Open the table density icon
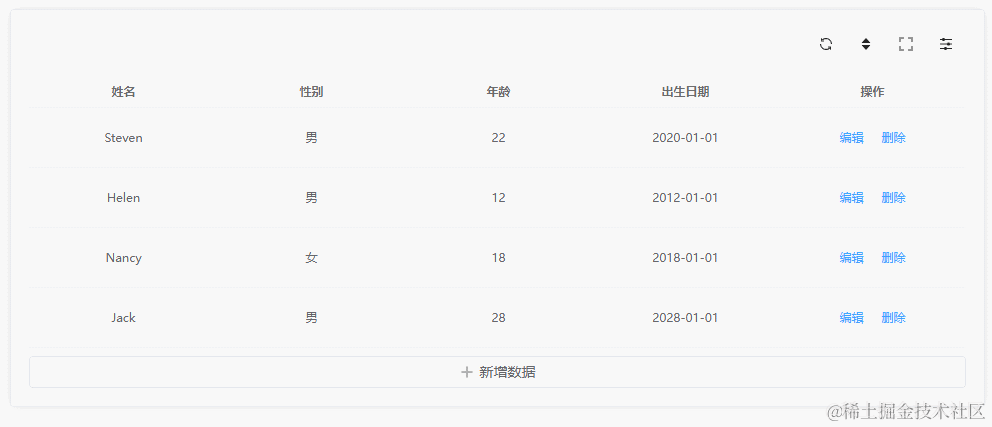The image size is (992, 427). point(866,44)
